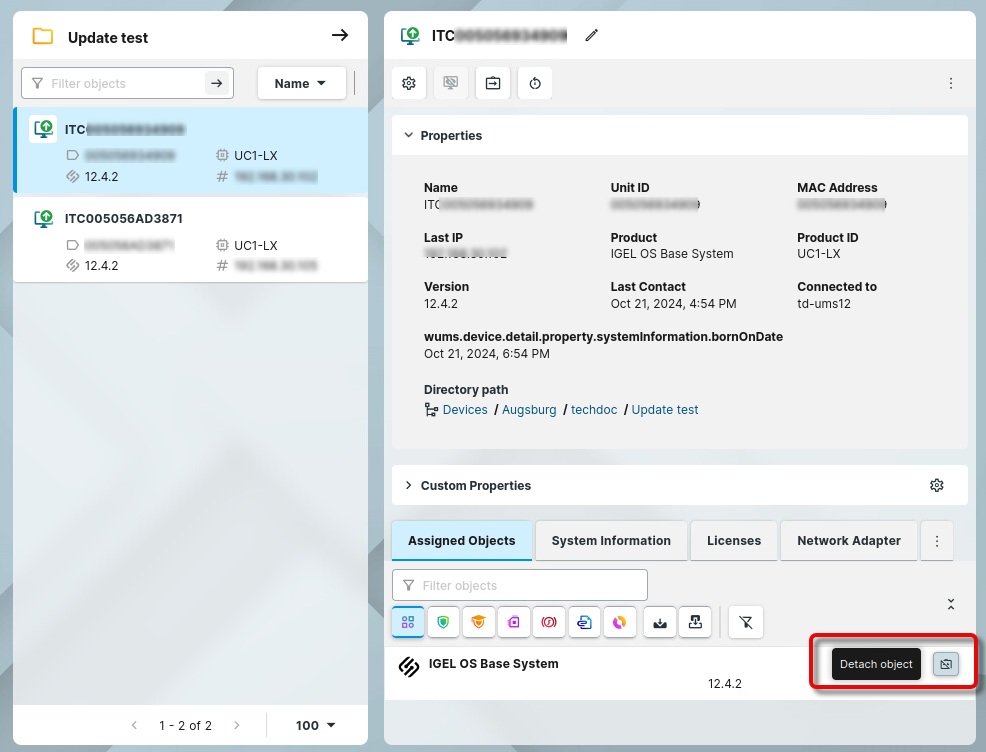Click the move-to-folder icon in top toolbar
Screen dimensions: 986x752
(x=493, y=84)
